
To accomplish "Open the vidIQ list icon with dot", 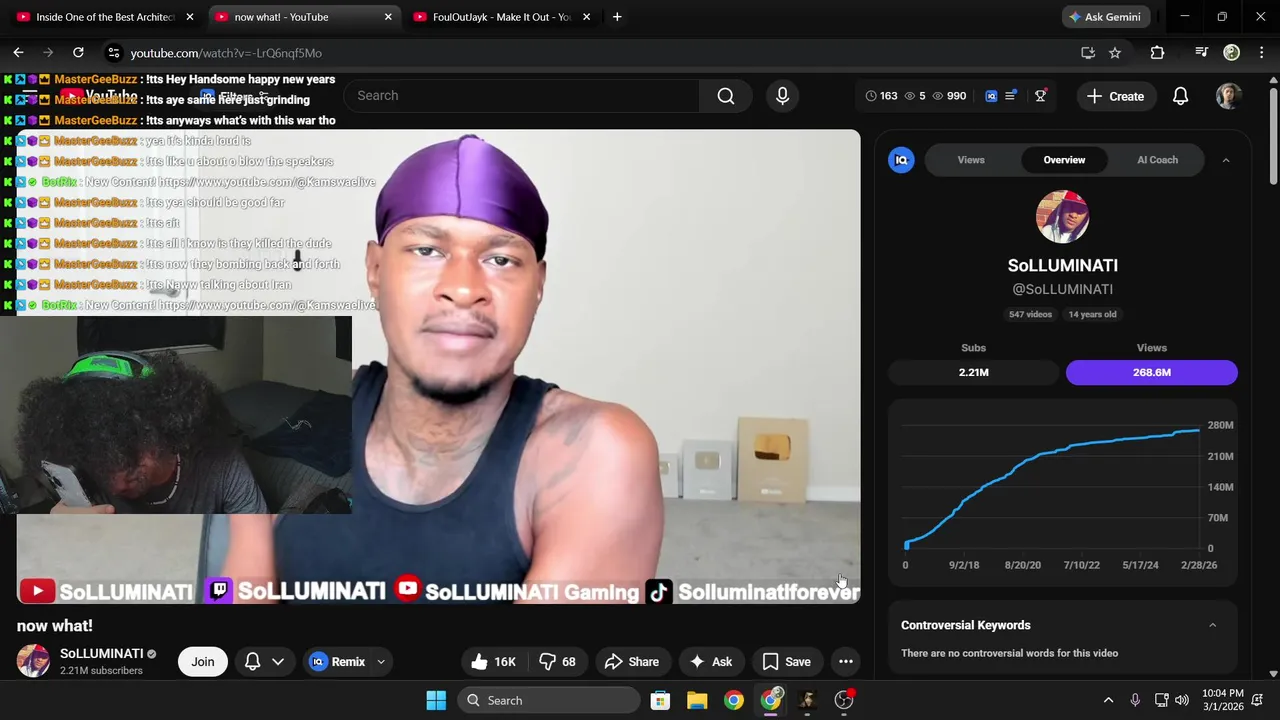I will coord(1011,96).
